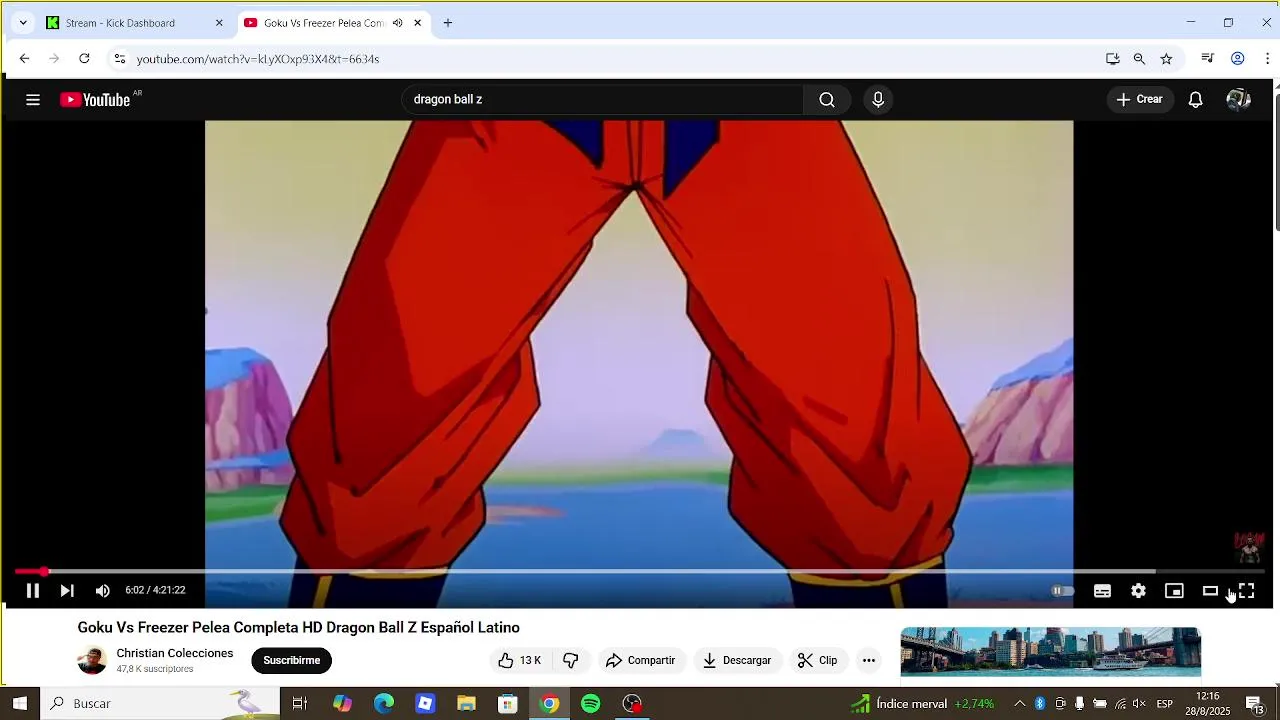Dislike the video

pos(571,660)
